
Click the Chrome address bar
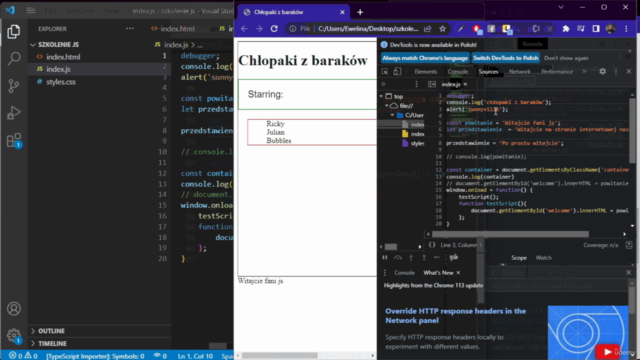click(x=368, y=29)
